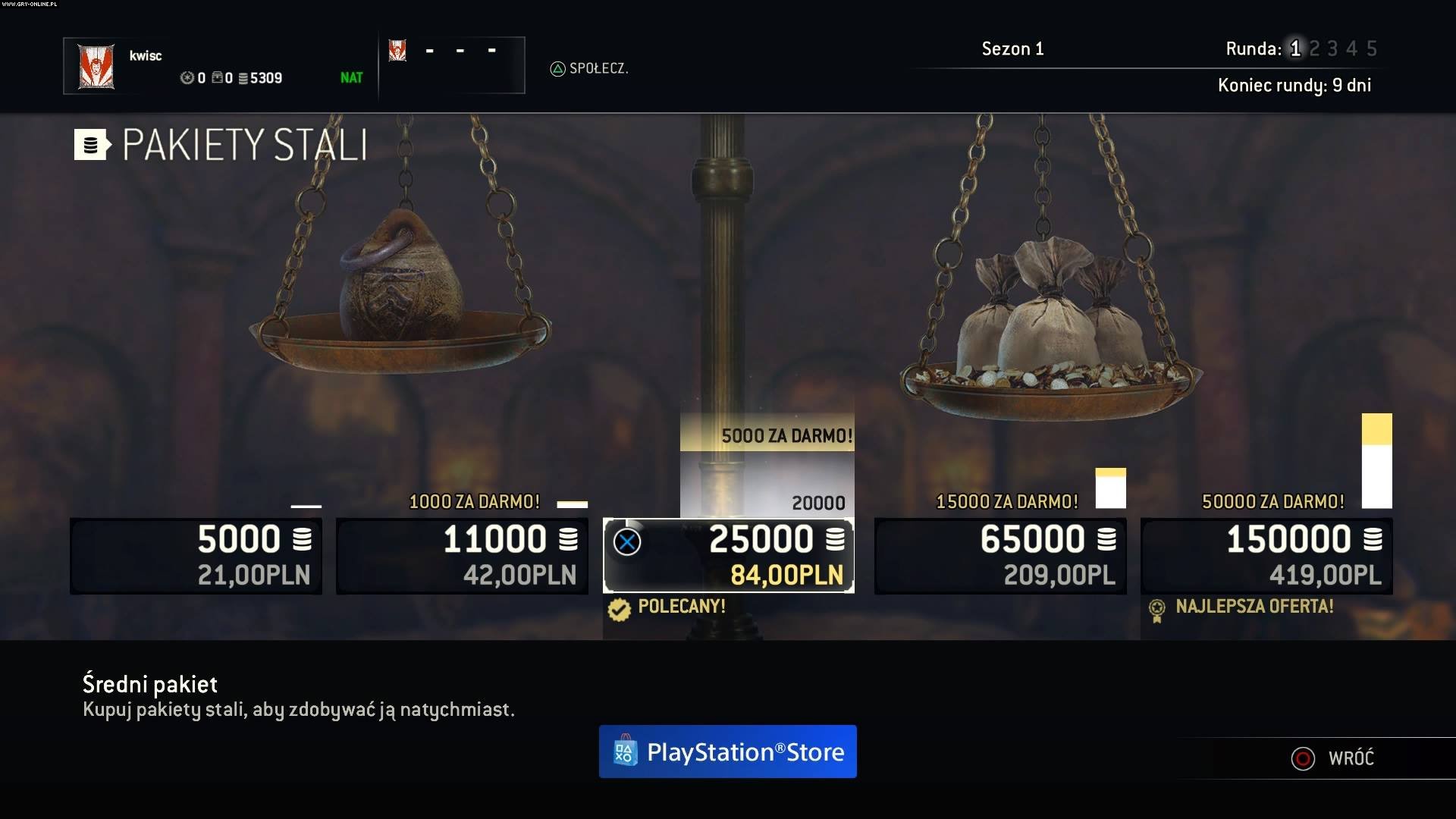Click the Pakiety Stali steel header icon
The image size is (1456, 819).
coord(93,145)
